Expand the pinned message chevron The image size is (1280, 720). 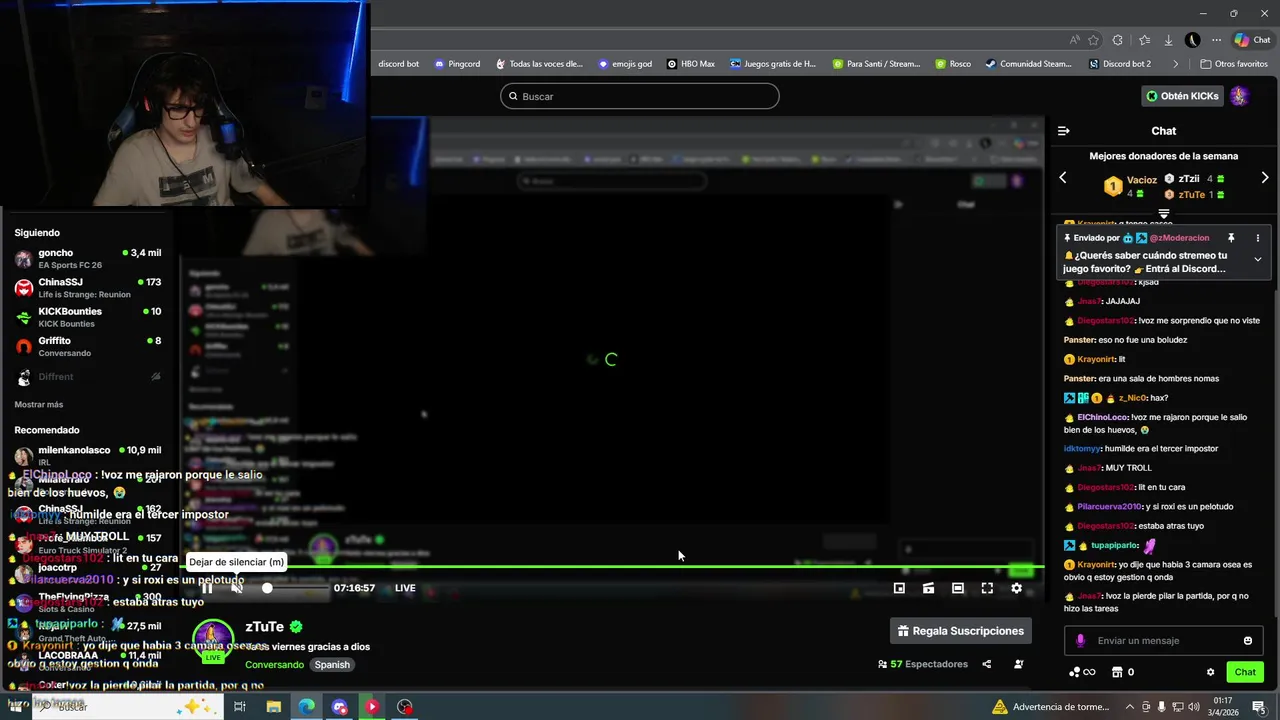coord(1258,259)
